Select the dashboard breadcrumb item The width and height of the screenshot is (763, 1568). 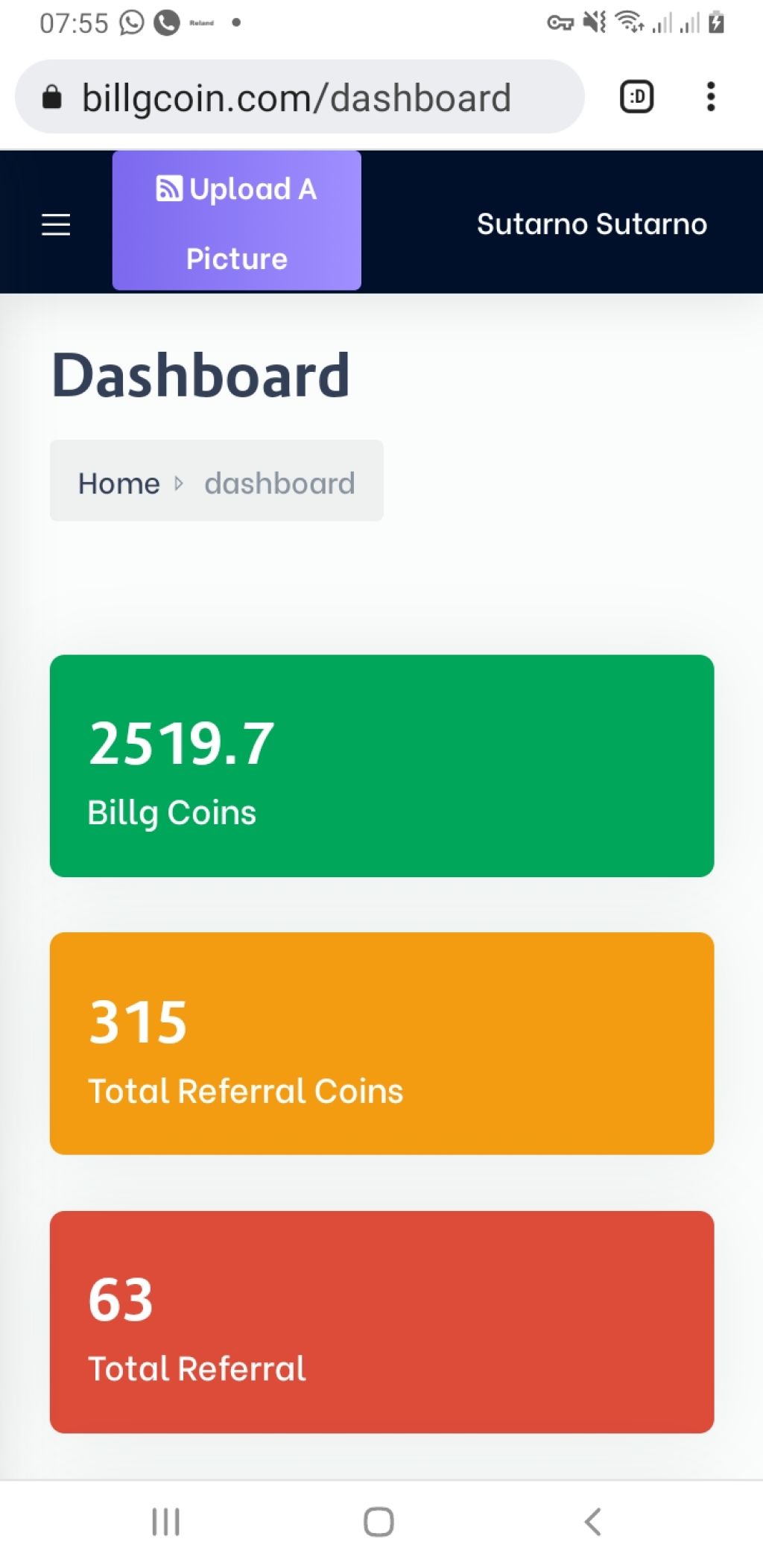coord(279,484)
